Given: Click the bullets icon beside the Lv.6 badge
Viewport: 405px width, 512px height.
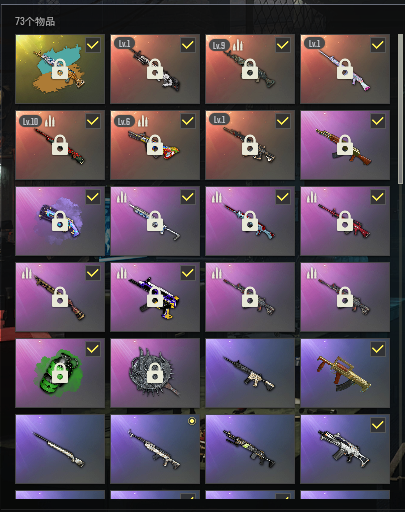Looking at the screenshot, I should click(x=143, y=121).
